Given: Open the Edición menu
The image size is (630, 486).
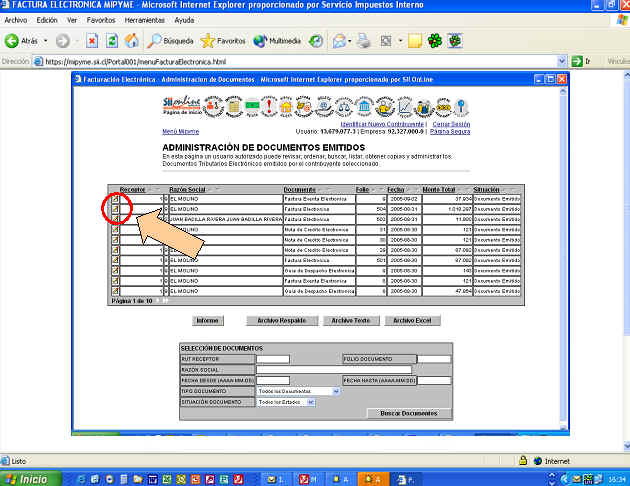Looking at the screenshot, I should (x=47, y=20).
